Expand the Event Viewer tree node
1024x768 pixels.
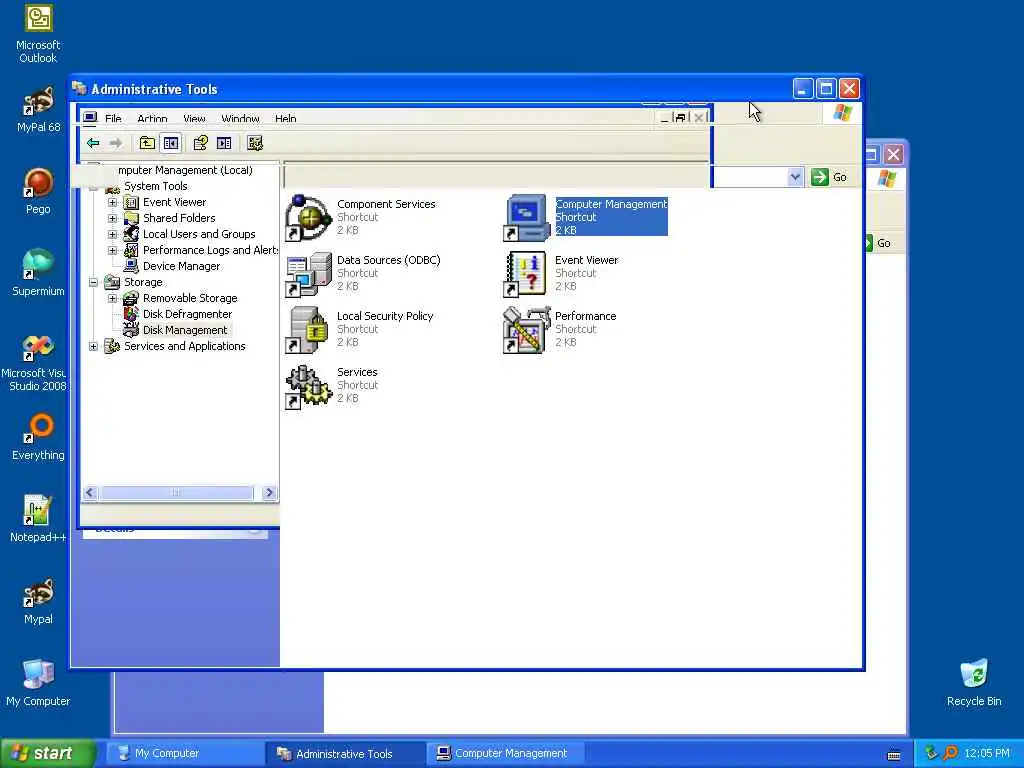(x=112, y=202)
